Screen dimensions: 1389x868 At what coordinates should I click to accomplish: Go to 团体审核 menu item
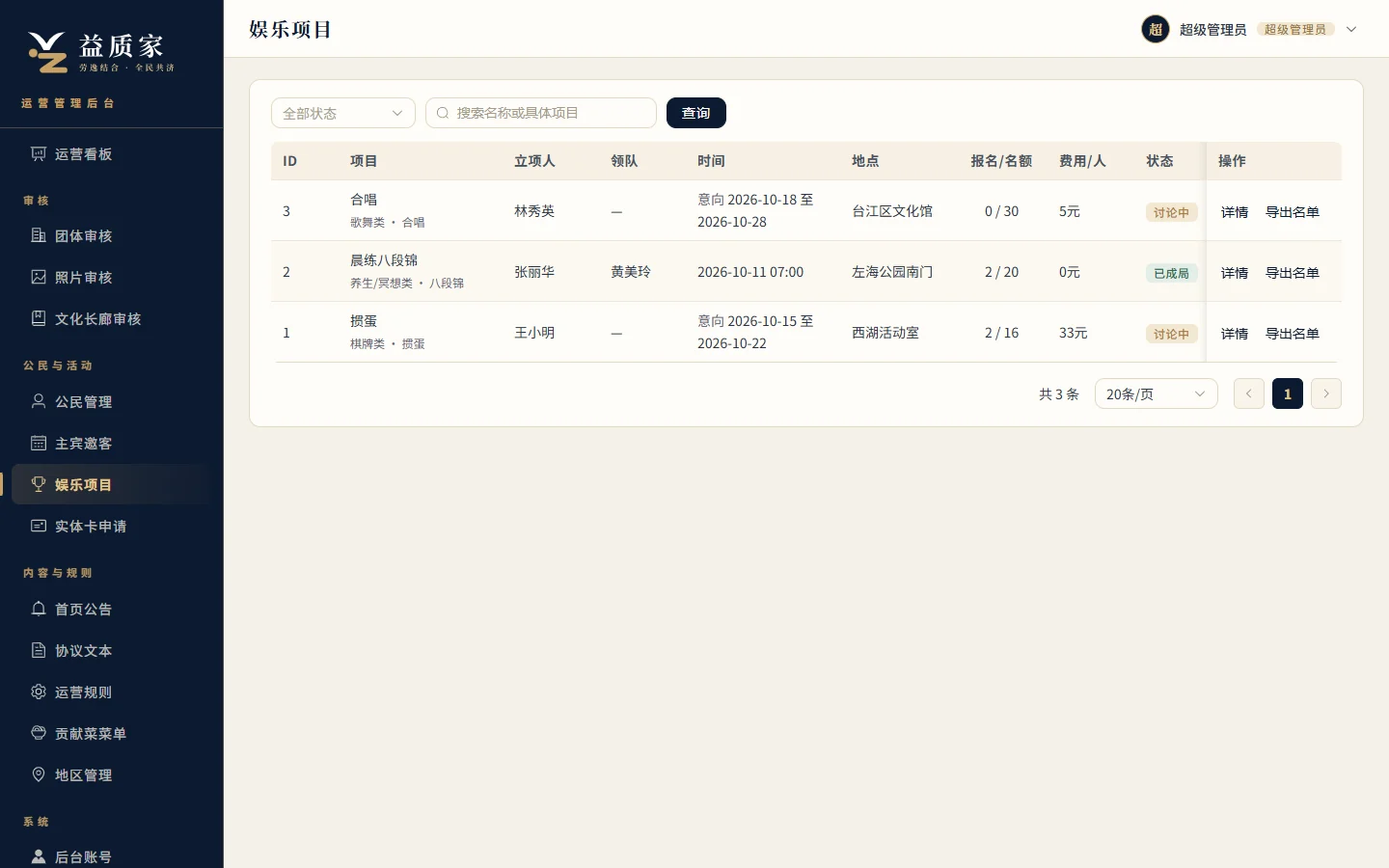[x=112, y=236]
